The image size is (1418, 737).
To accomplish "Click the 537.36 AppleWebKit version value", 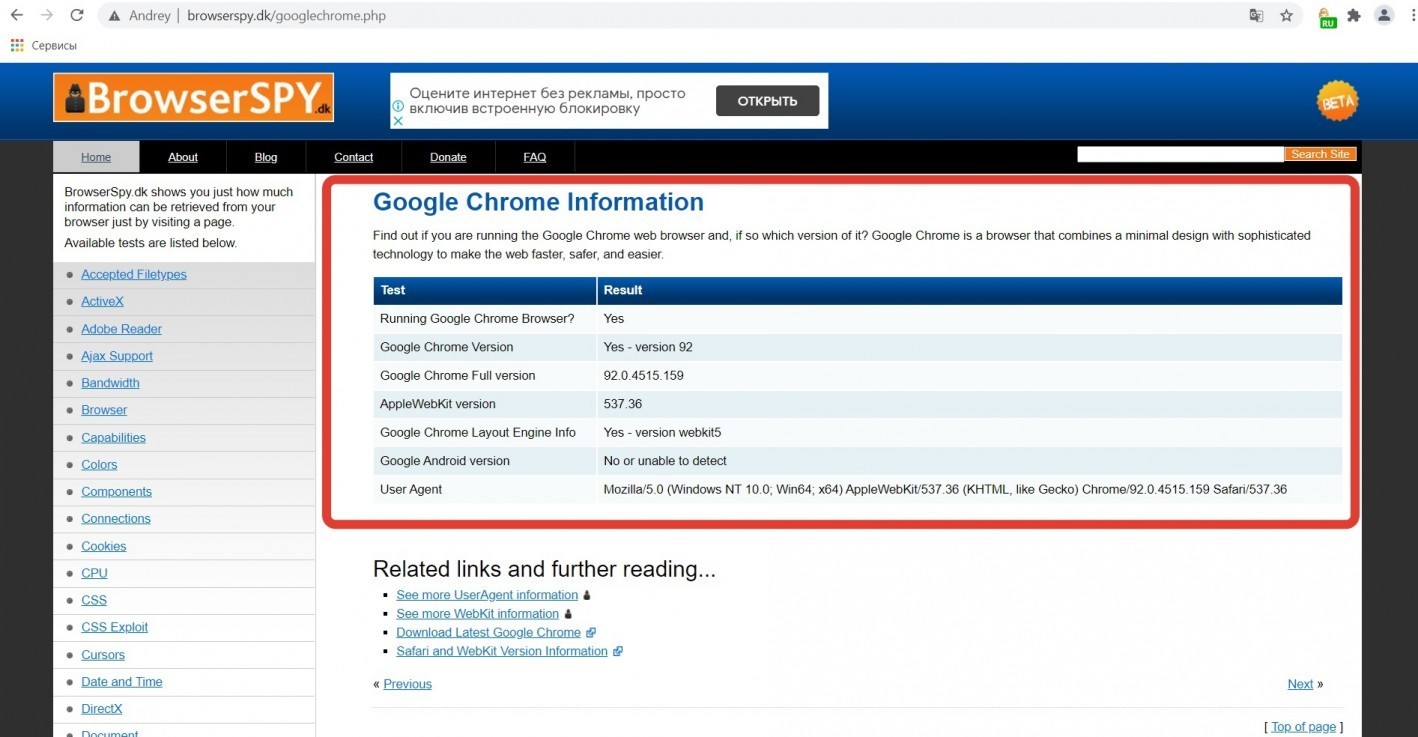I will [x=622, y=404].
